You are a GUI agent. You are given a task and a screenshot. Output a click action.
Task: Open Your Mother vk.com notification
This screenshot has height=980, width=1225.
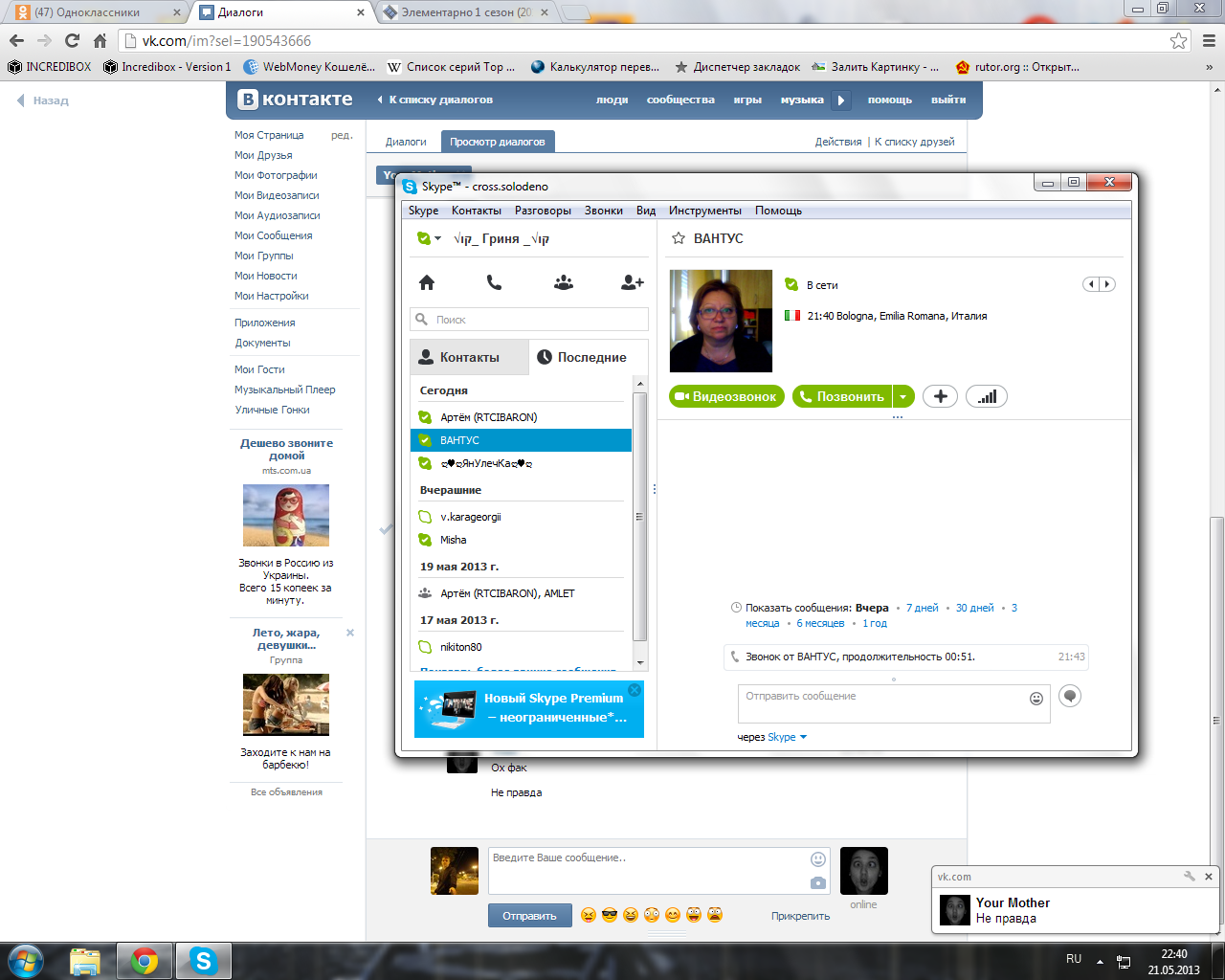(x=1077, y=910)
